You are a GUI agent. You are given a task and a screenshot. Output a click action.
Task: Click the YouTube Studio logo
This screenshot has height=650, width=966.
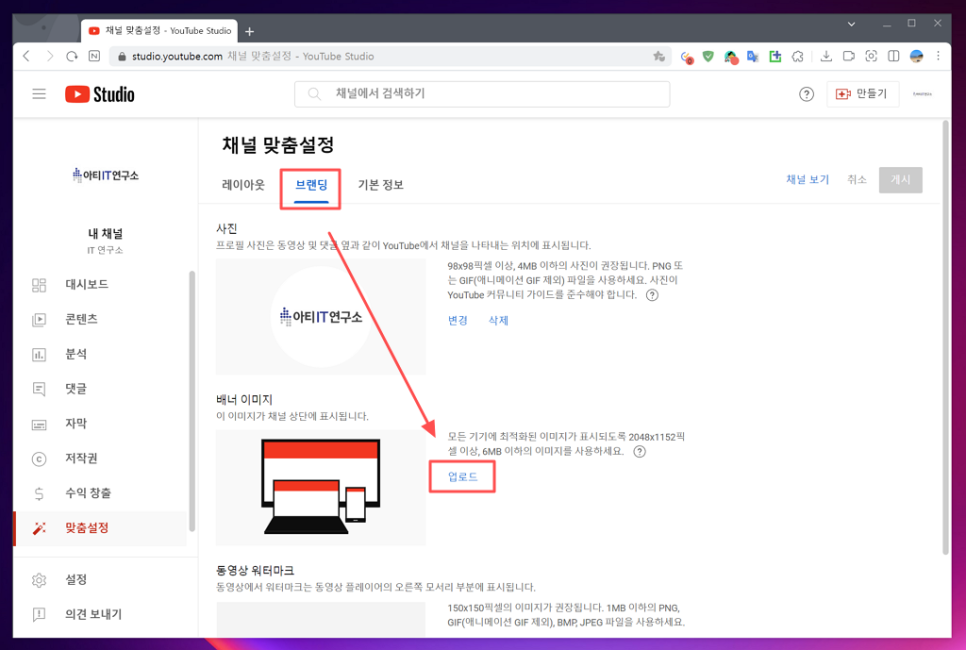[x=100, y=94]
